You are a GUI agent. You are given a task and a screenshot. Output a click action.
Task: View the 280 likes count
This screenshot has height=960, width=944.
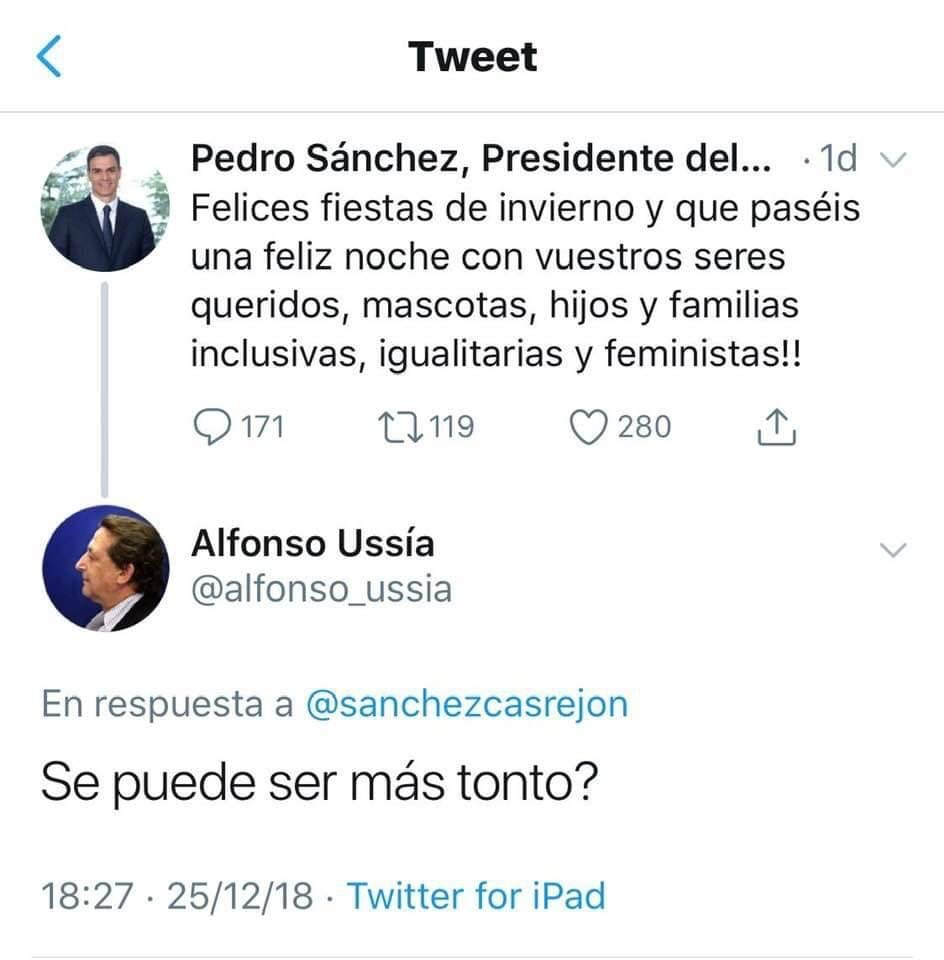(x=644, y=427)
